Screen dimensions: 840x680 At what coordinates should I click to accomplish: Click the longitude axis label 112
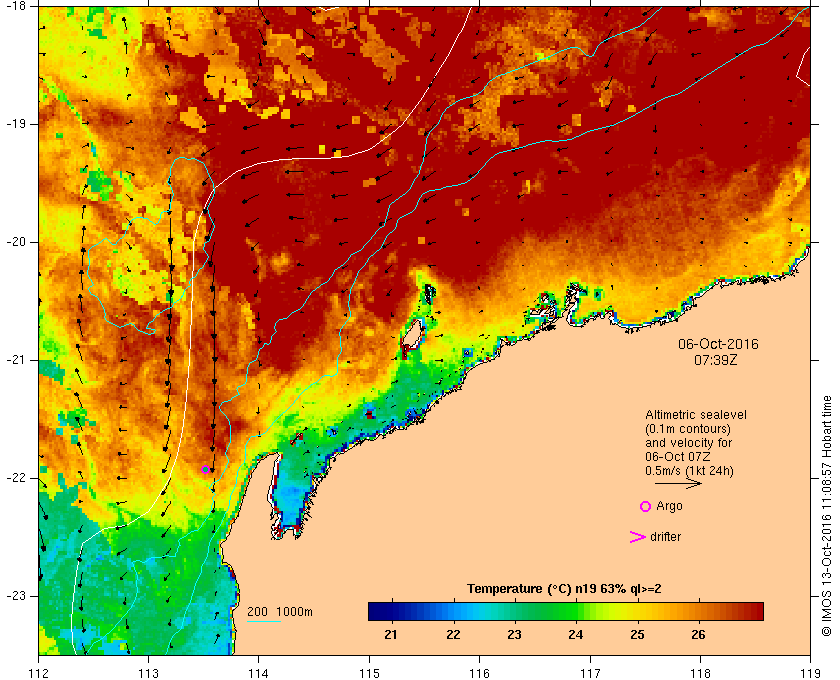tap(39, 673)
